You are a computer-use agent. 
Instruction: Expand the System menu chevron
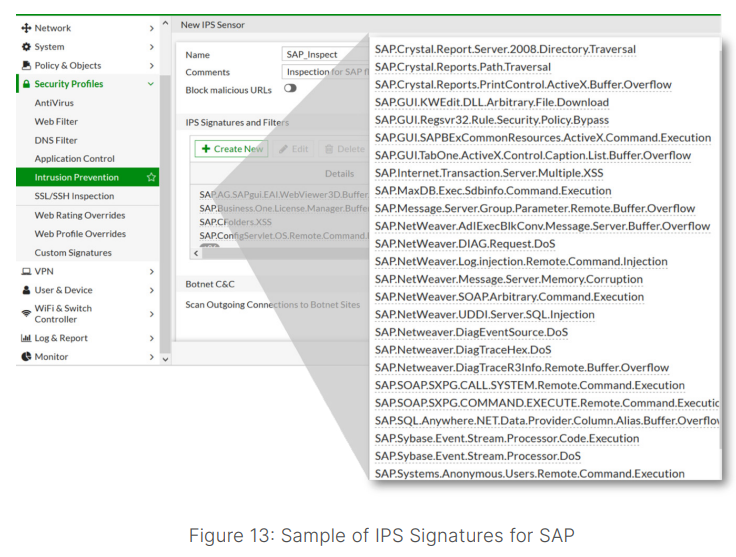[x=152, y=47]
